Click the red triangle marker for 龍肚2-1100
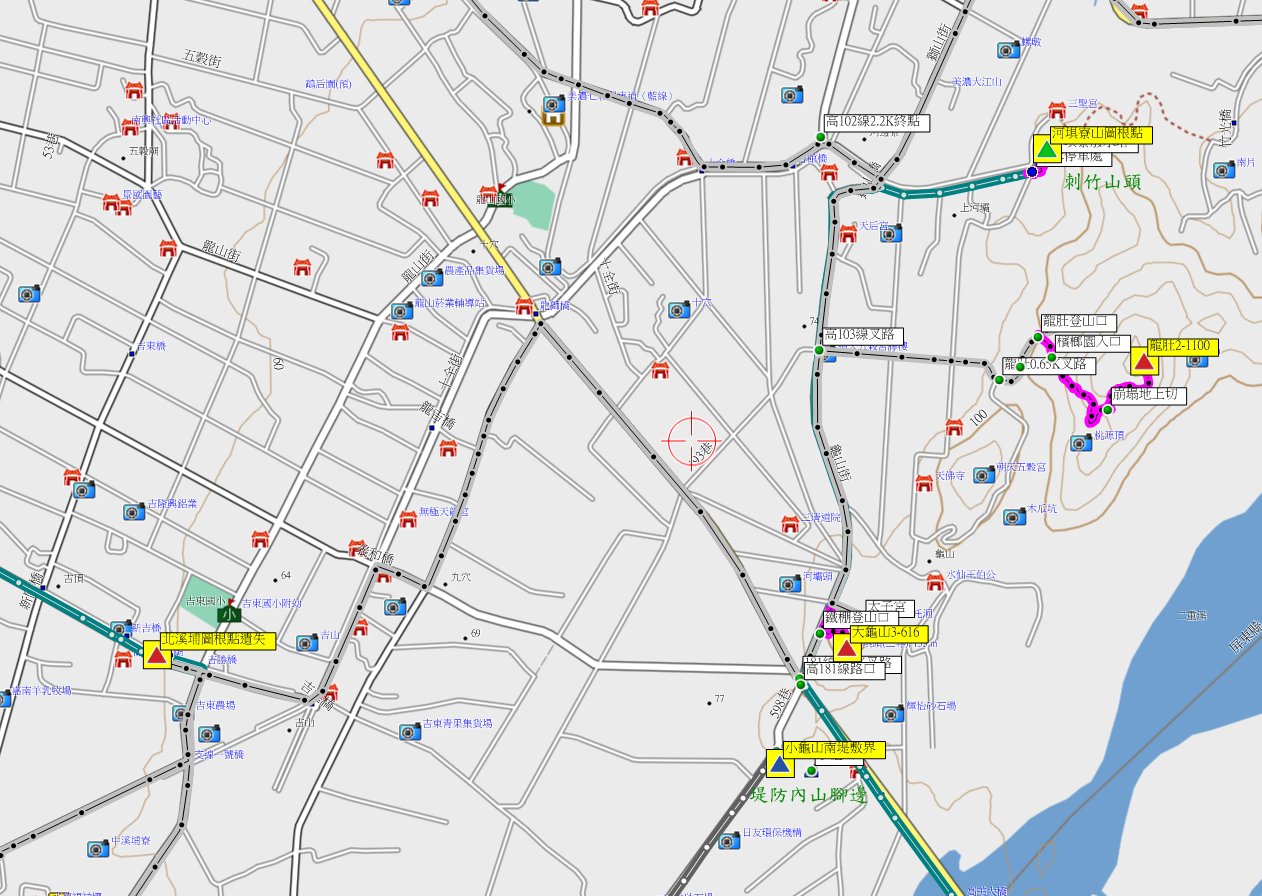 click(1144, 361)
